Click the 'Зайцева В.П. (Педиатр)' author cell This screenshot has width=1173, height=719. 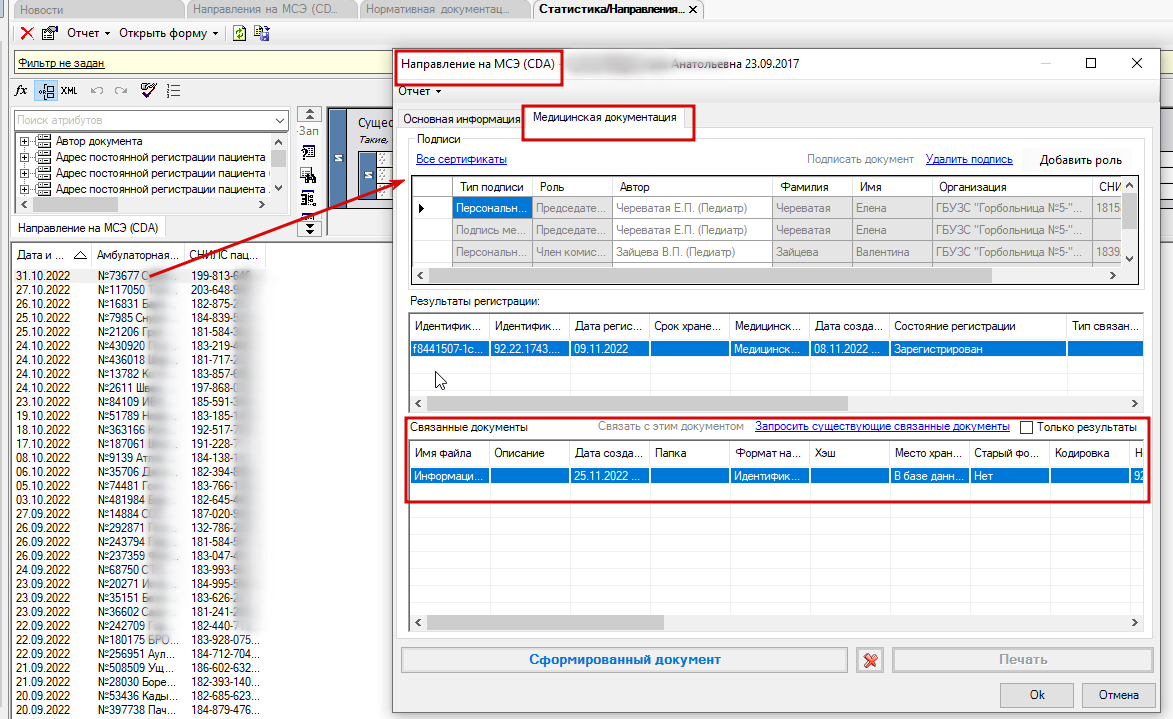coord(690,252)
